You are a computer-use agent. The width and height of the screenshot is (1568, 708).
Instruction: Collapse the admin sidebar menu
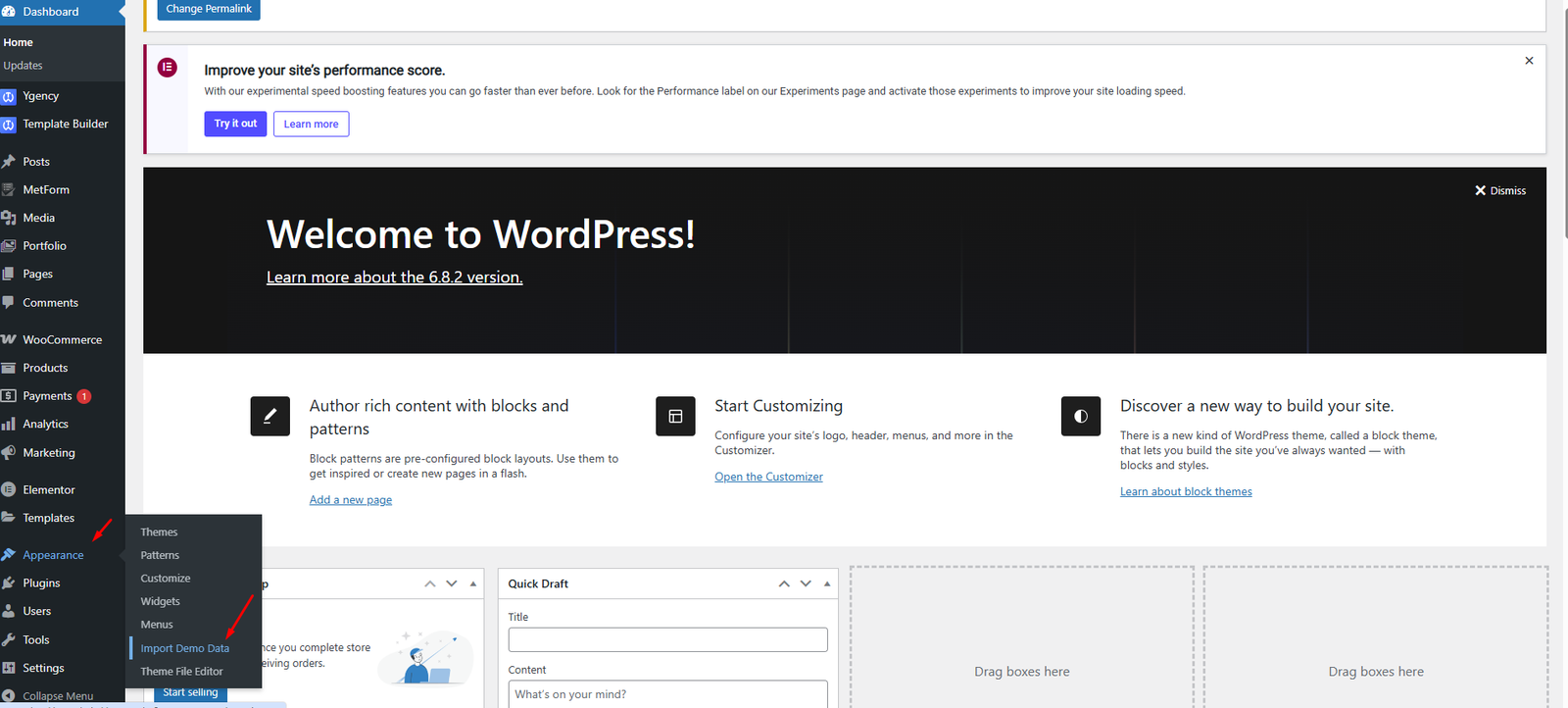click(57, 696)
